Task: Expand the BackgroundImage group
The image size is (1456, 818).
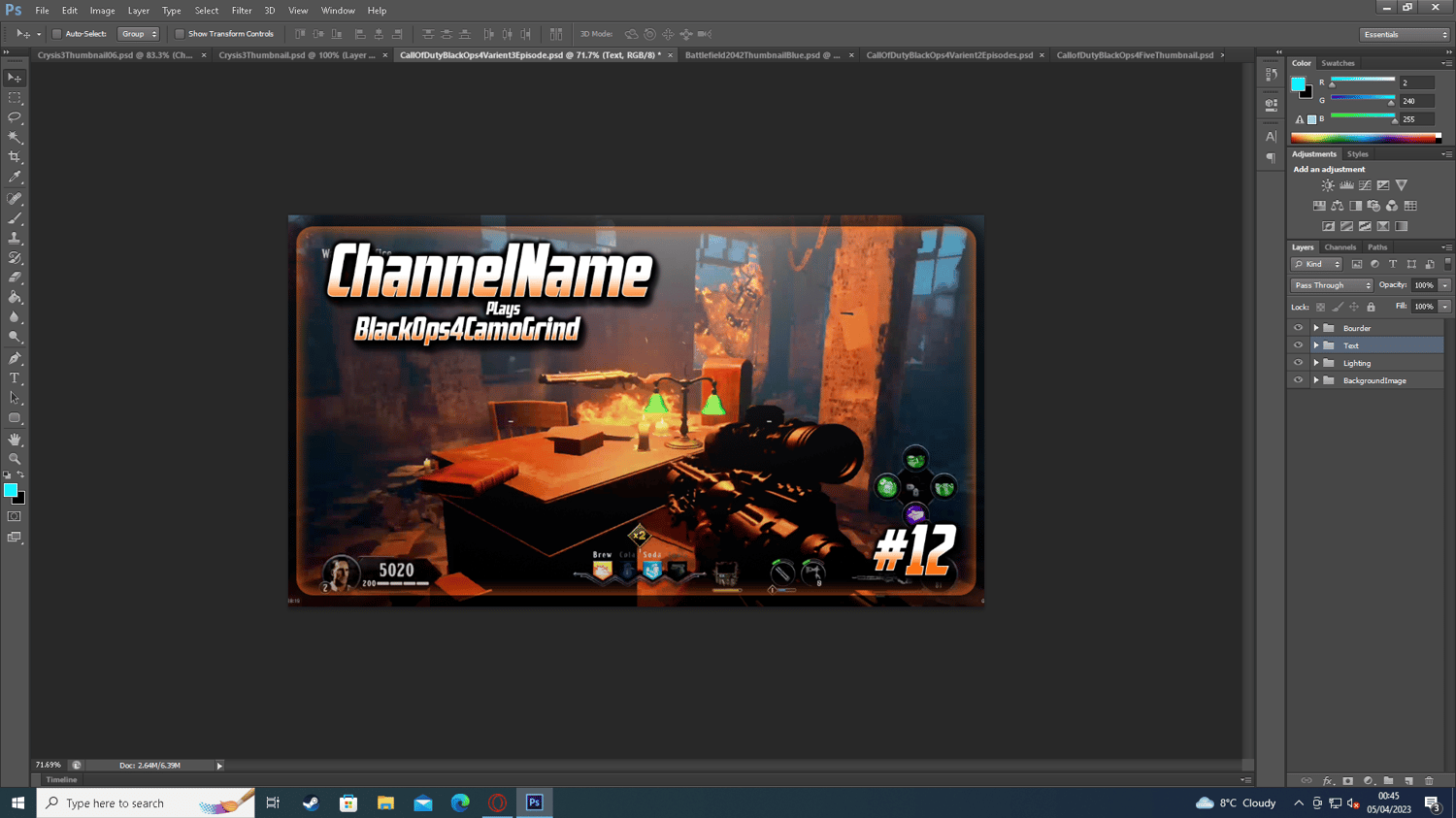Action: coord(1316,380)
